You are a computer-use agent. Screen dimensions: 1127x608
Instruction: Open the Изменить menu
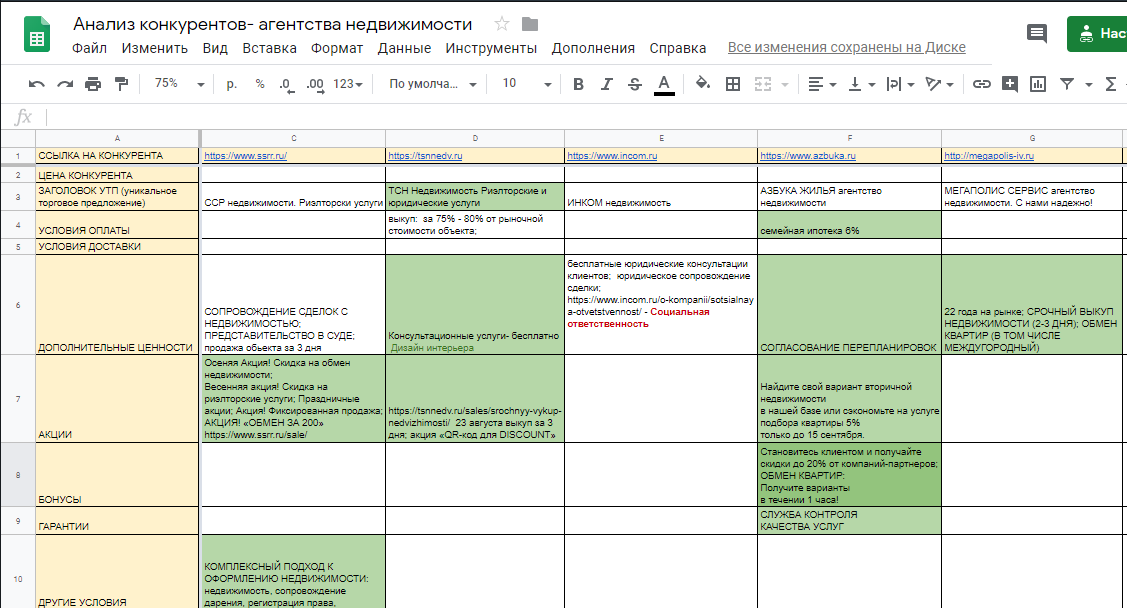155,48
